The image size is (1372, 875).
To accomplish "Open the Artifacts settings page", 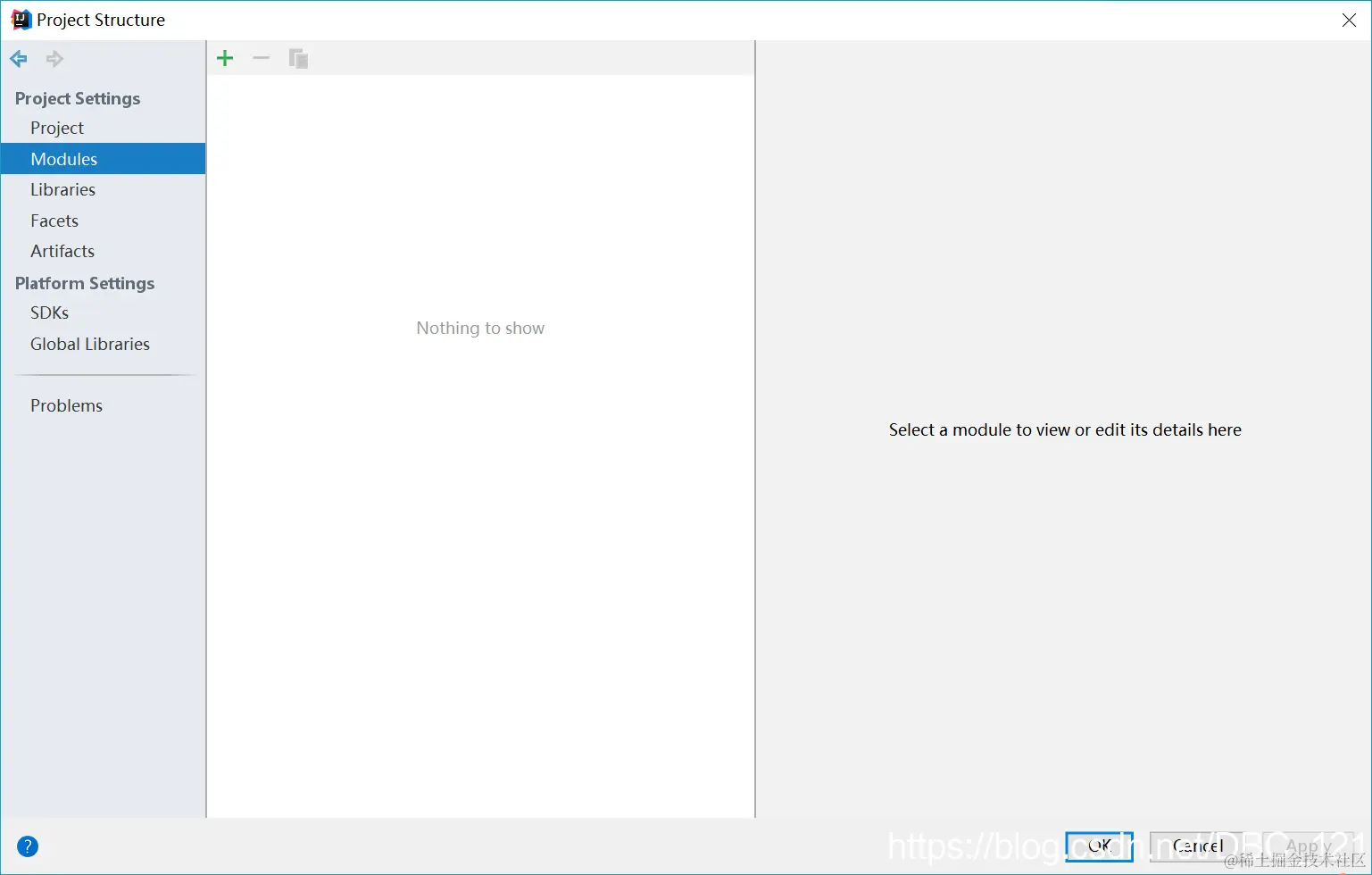I will [103, 251].
